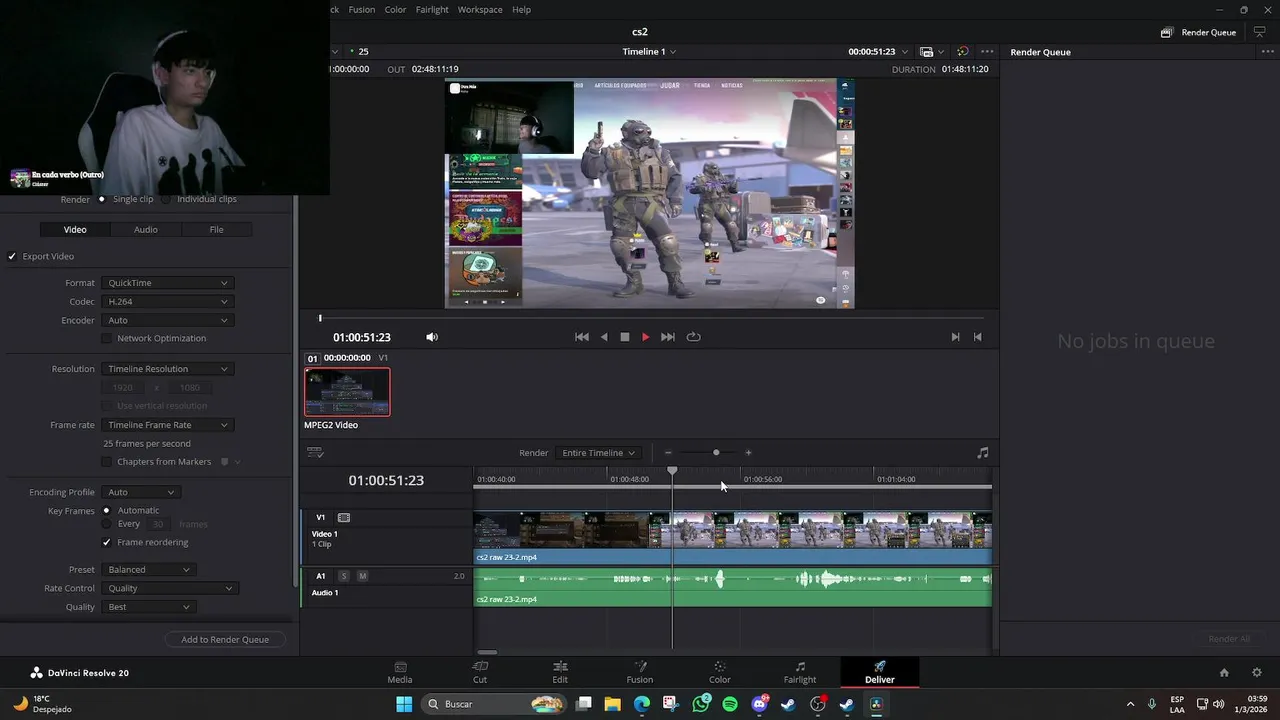The height and width of the screenshot is (720, 1280).
Task: Open Render range Entire Timeline dropdown
Action: tap(598, 453)
